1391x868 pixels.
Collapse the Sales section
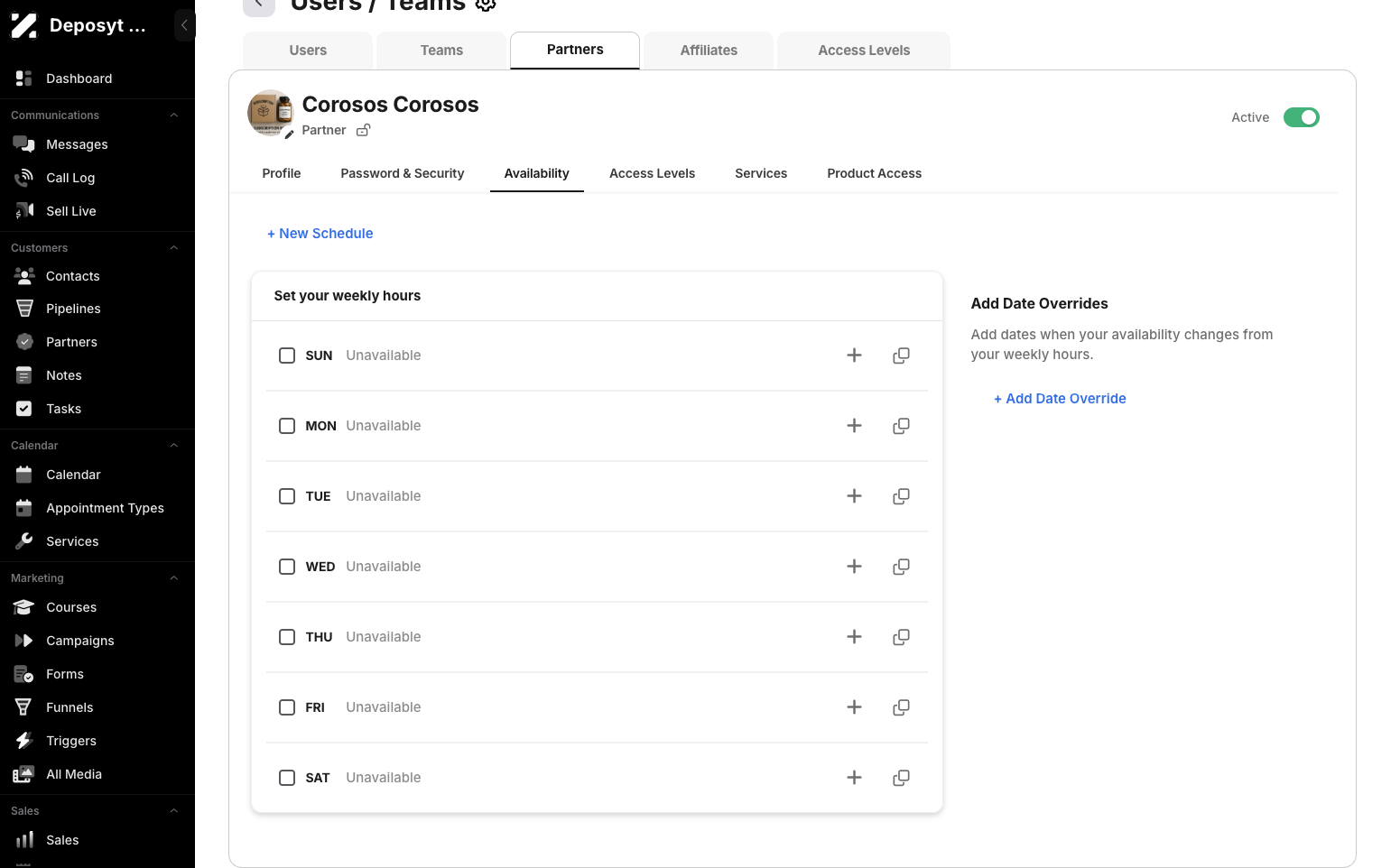pos(174,811)
